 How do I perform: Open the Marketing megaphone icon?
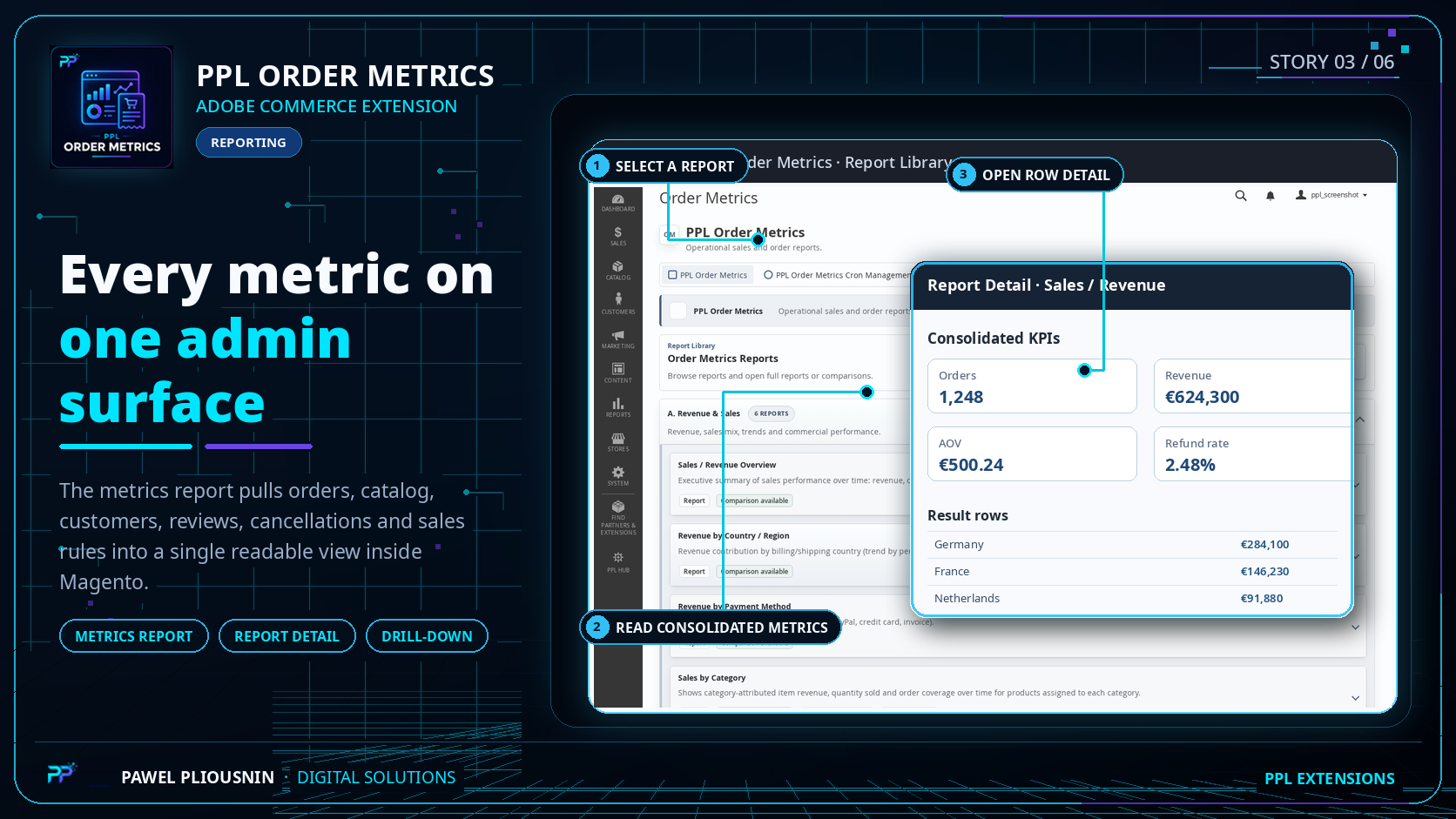(x=617, y=339)
